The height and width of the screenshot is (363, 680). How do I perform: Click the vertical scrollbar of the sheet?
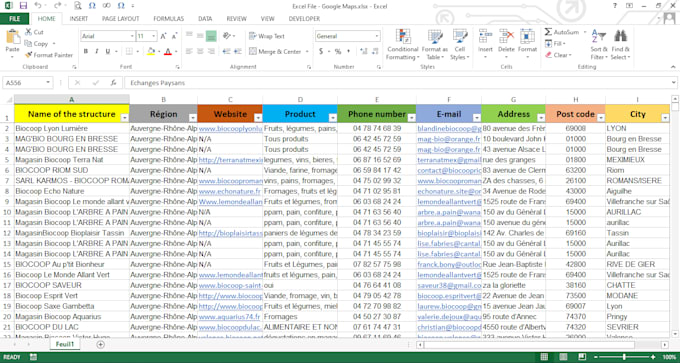click(675, 216)
